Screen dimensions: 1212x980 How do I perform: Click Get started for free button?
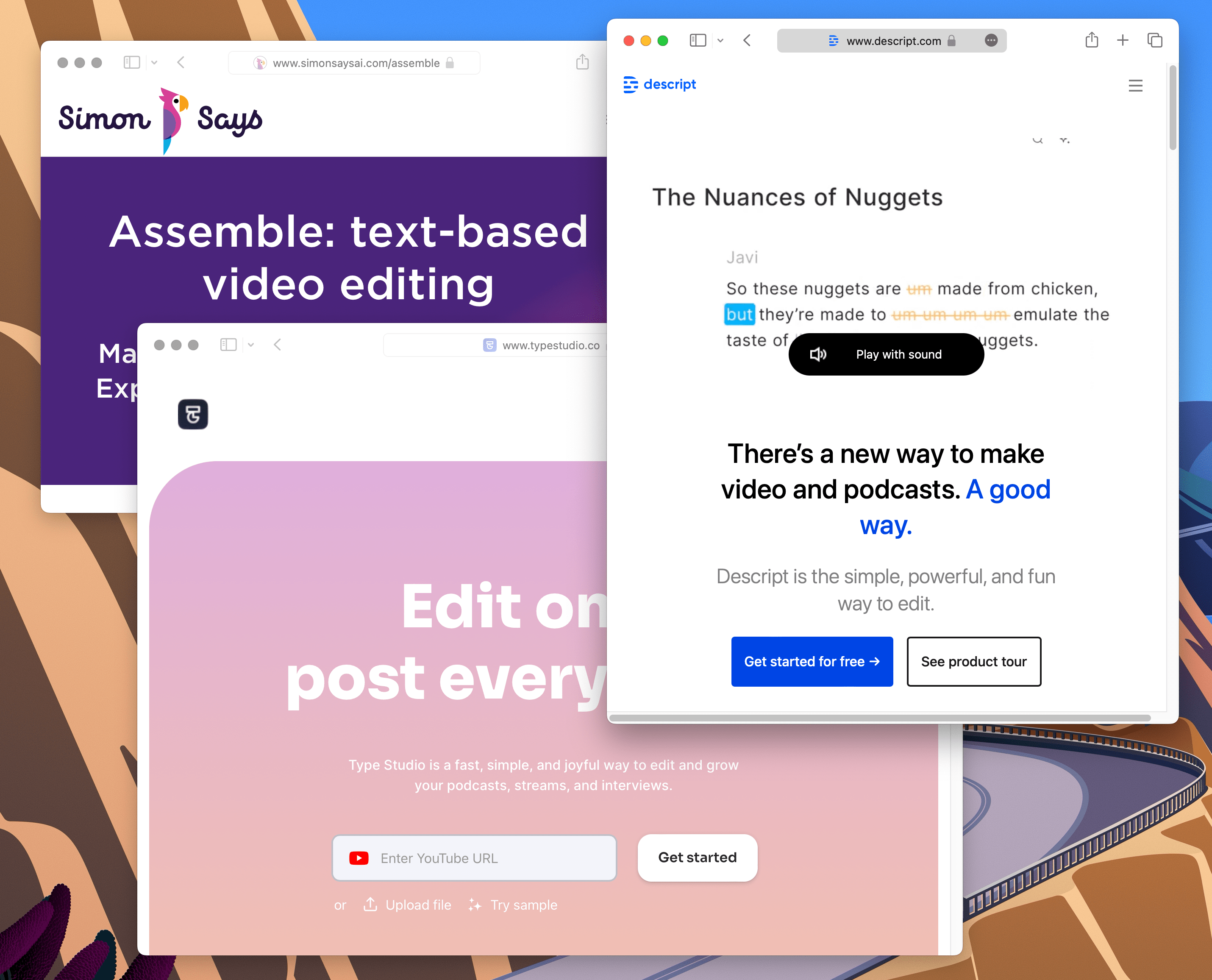pyautogui.click(x=812, y=661)
